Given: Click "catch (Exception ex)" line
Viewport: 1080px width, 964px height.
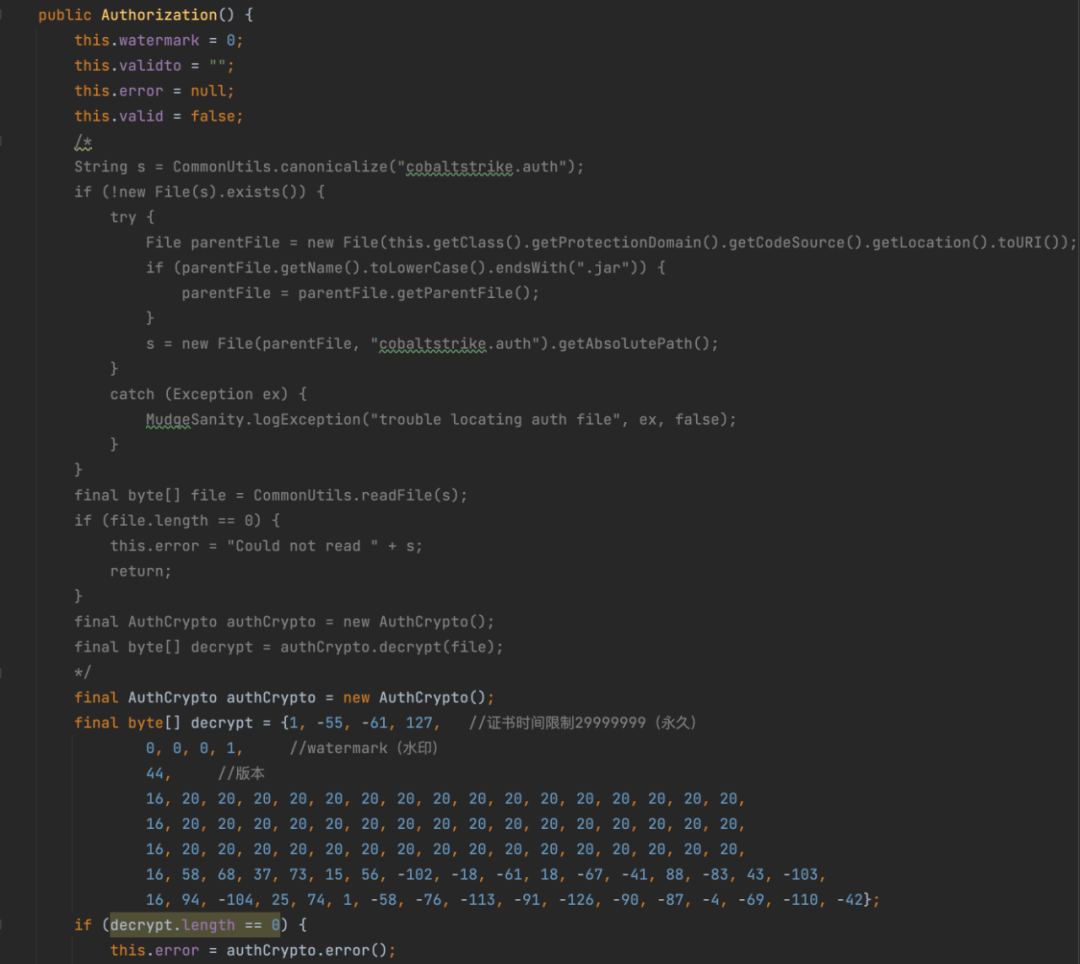Looking at the screenshot, I should 208,395.
